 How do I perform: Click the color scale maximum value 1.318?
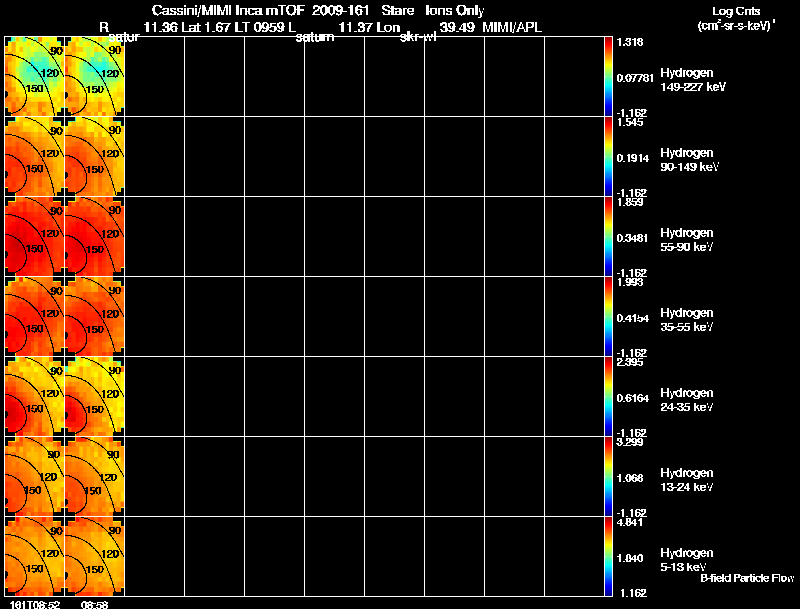[x=630, y=42]
